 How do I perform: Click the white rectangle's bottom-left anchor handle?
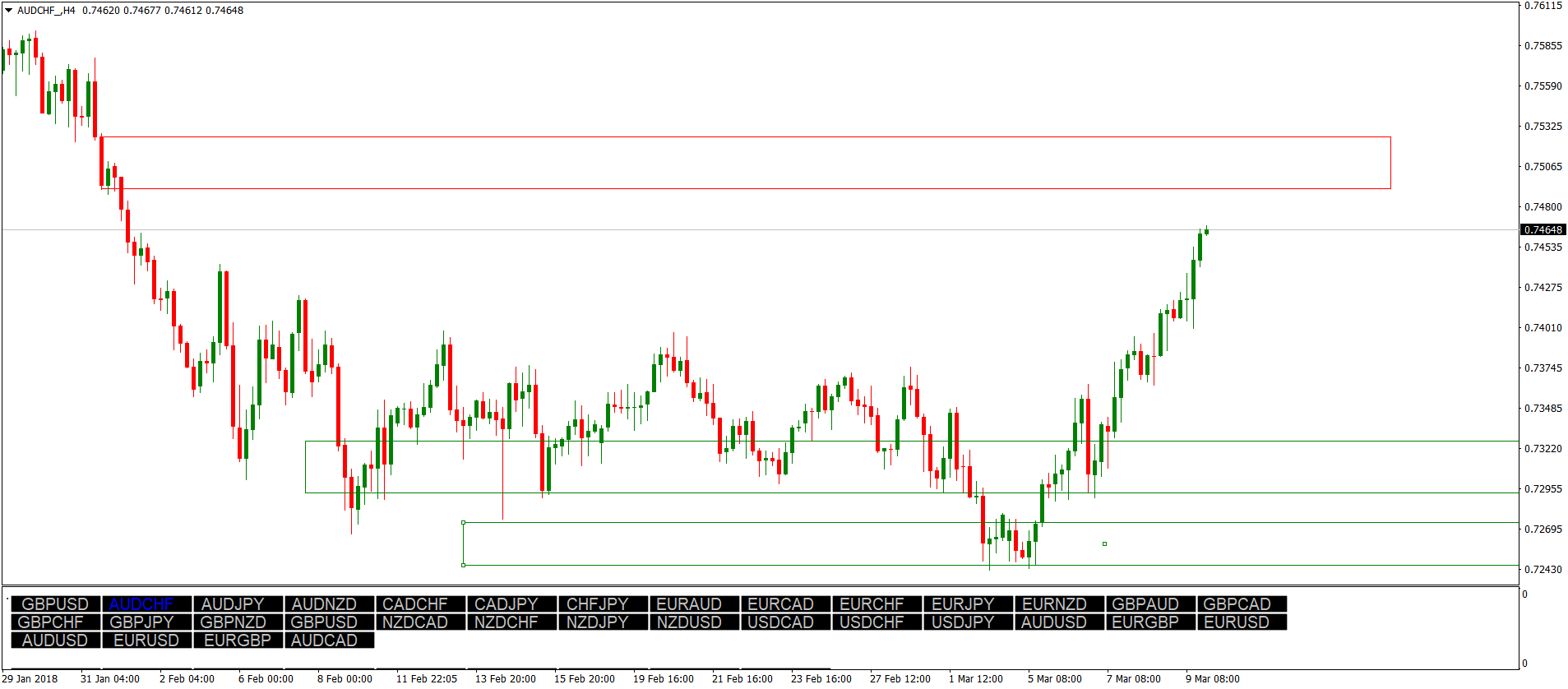(464, 565)
